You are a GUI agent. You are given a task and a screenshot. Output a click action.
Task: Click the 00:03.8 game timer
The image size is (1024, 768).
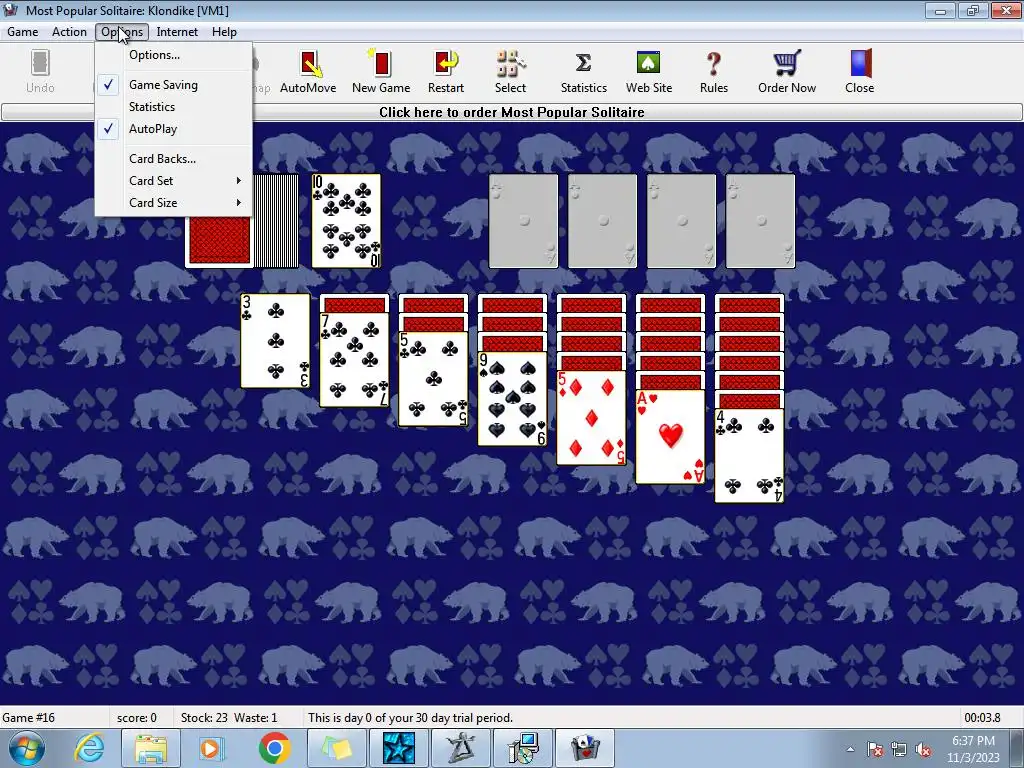[x=982, y=718]
